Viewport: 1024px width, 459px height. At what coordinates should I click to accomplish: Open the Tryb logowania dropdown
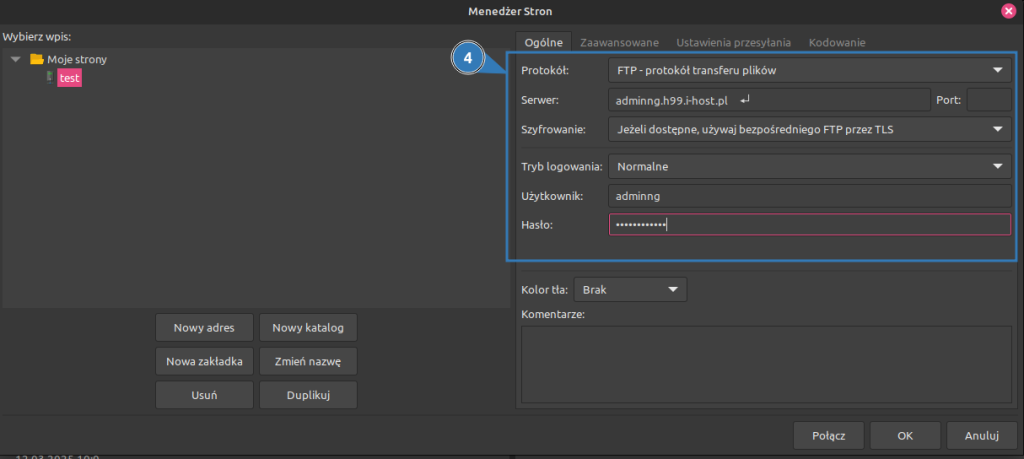pyautogui.click(x=810, y=166)
